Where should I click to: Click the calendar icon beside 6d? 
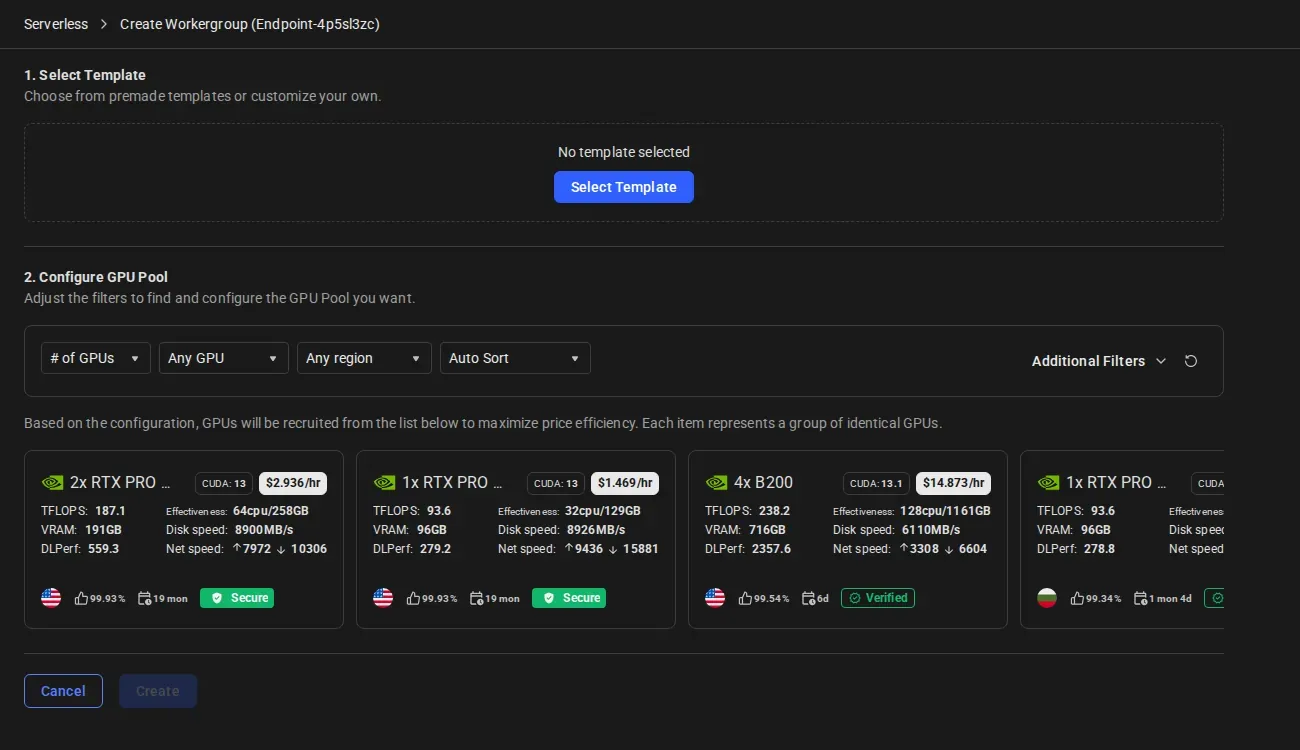coord(808,598)
